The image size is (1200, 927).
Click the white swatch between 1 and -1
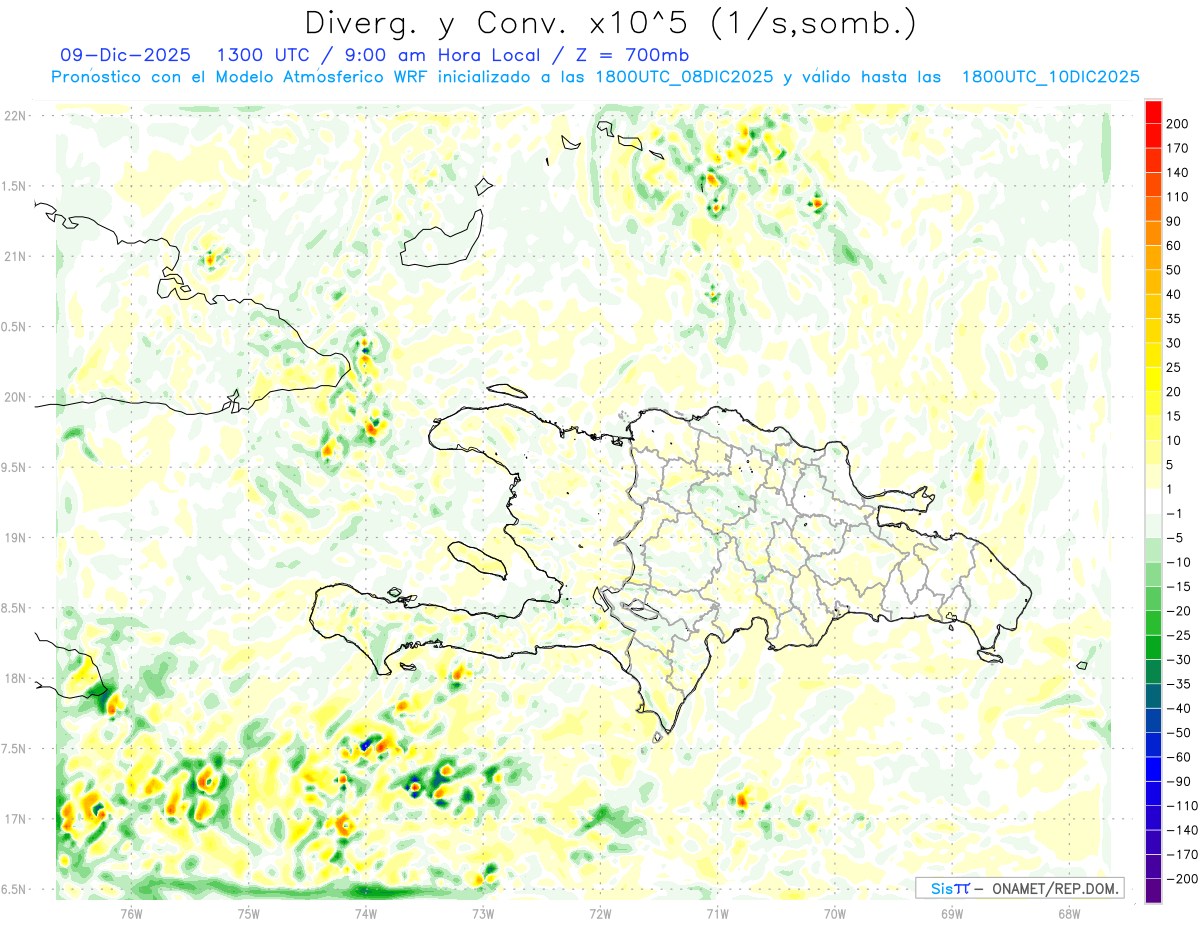(1153, 501)
